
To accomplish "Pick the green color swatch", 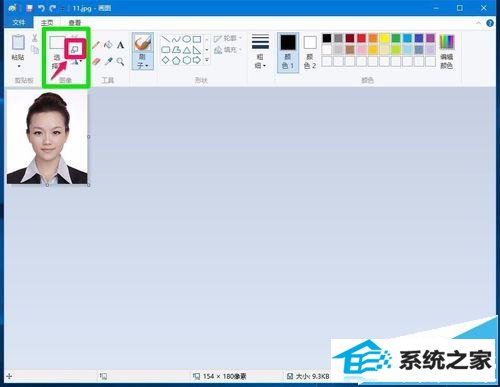I will click(x=396, y=38).
